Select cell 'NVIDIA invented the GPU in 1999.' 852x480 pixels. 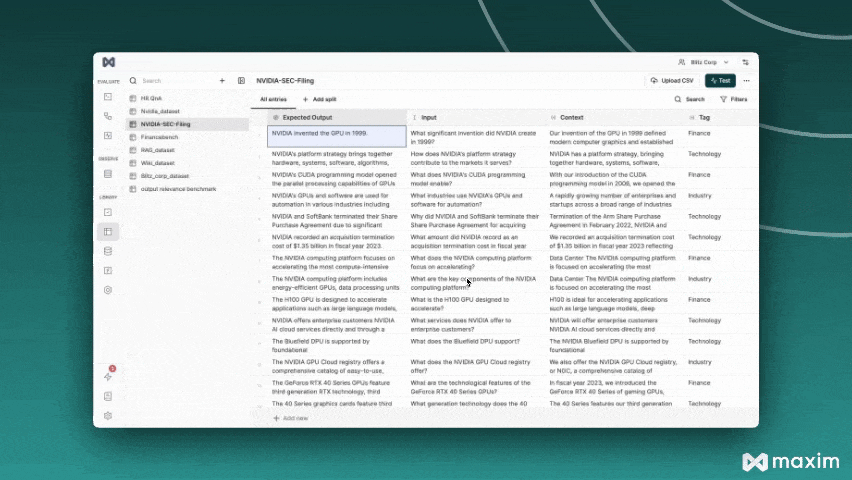pos(336,136)
